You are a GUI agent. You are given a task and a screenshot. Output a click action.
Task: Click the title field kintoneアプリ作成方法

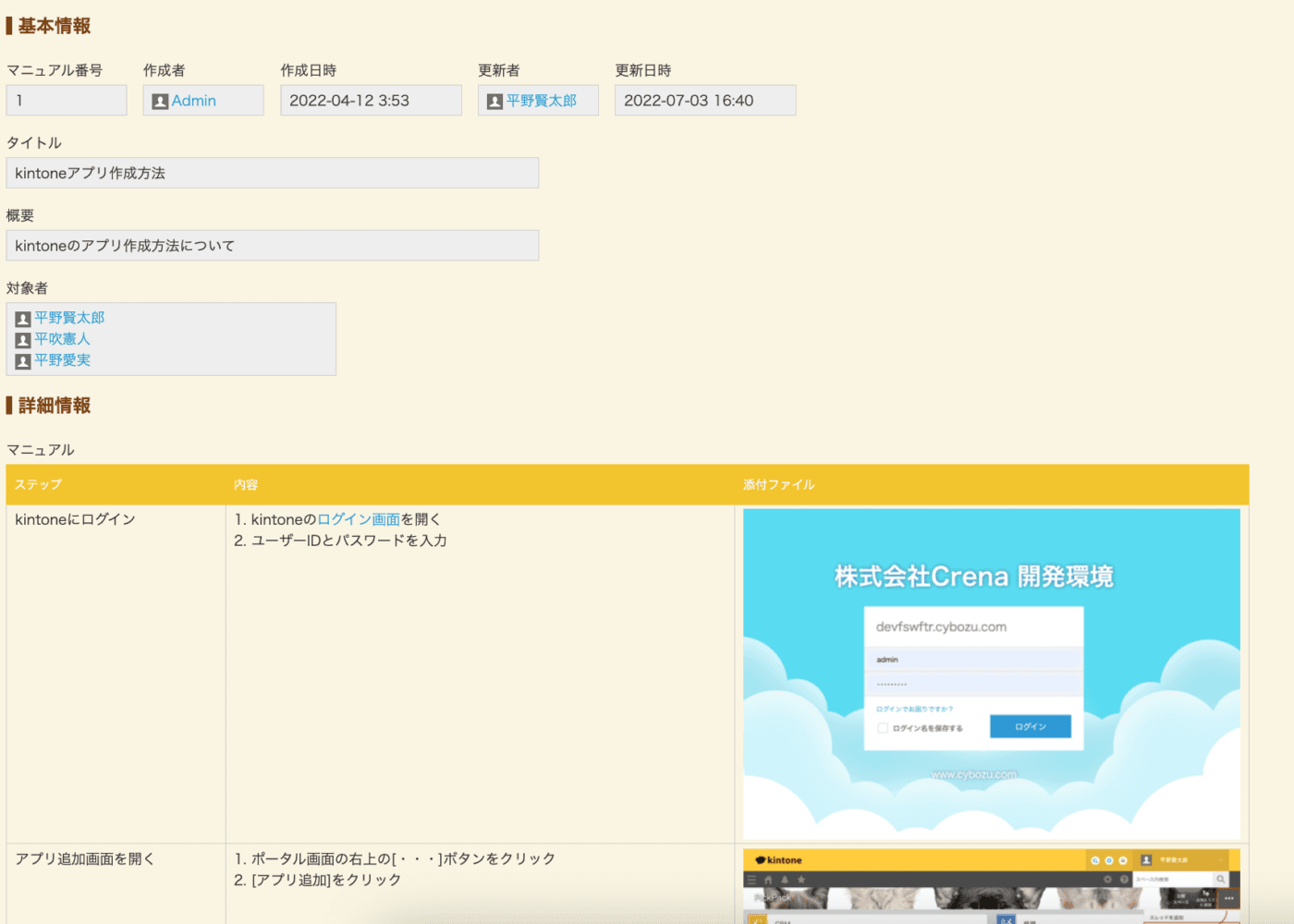point(273,173)
